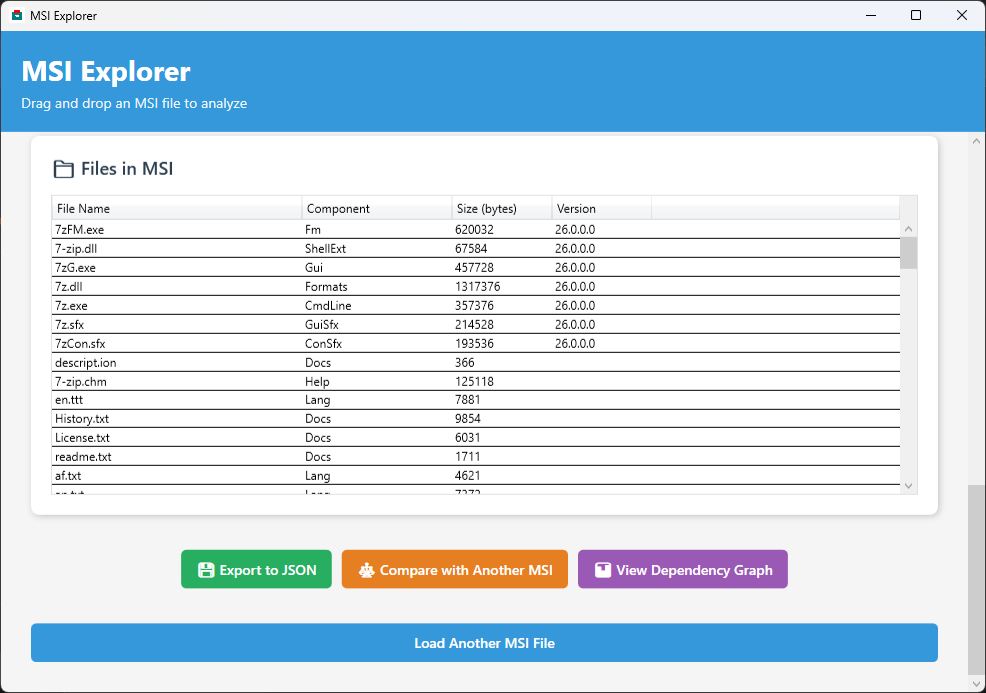Select the 7-zip.chm file row

(x=476, y=381)
